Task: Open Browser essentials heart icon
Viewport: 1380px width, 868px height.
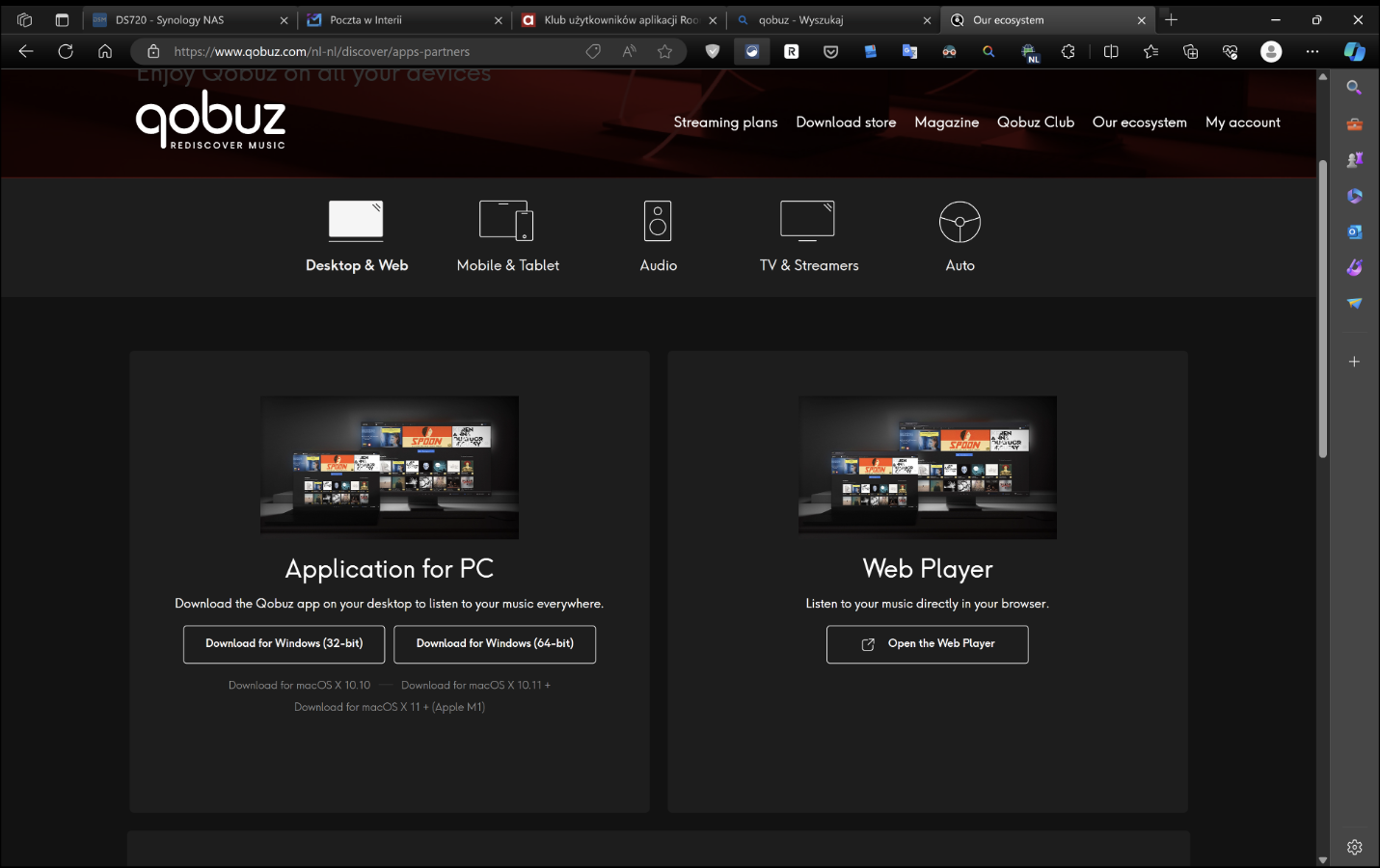Action: coord(1230,52)
